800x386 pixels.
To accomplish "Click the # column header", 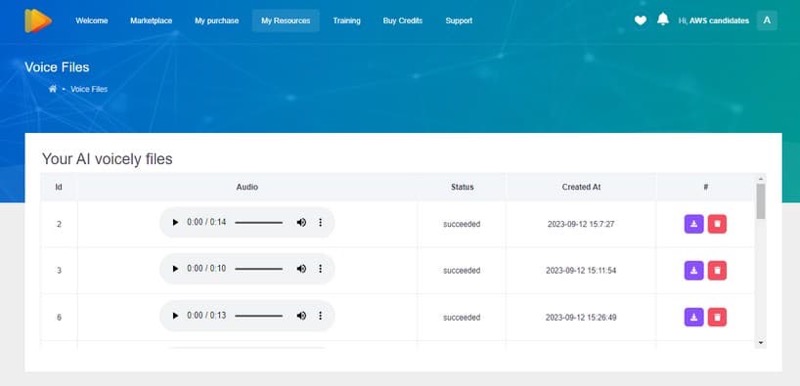I will [706, 187].
